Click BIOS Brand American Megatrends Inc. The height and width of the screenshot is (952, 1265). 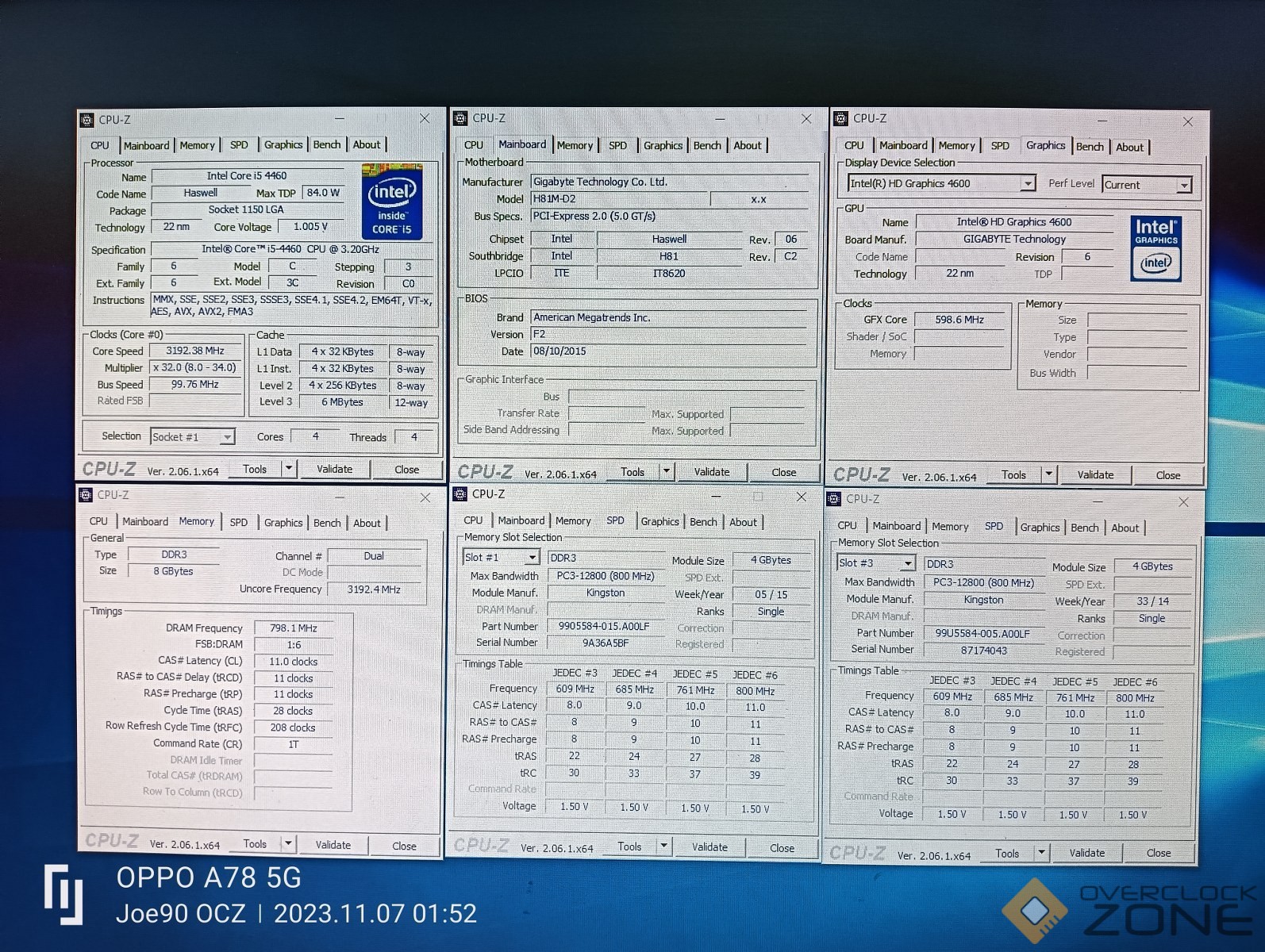(670, 317)
